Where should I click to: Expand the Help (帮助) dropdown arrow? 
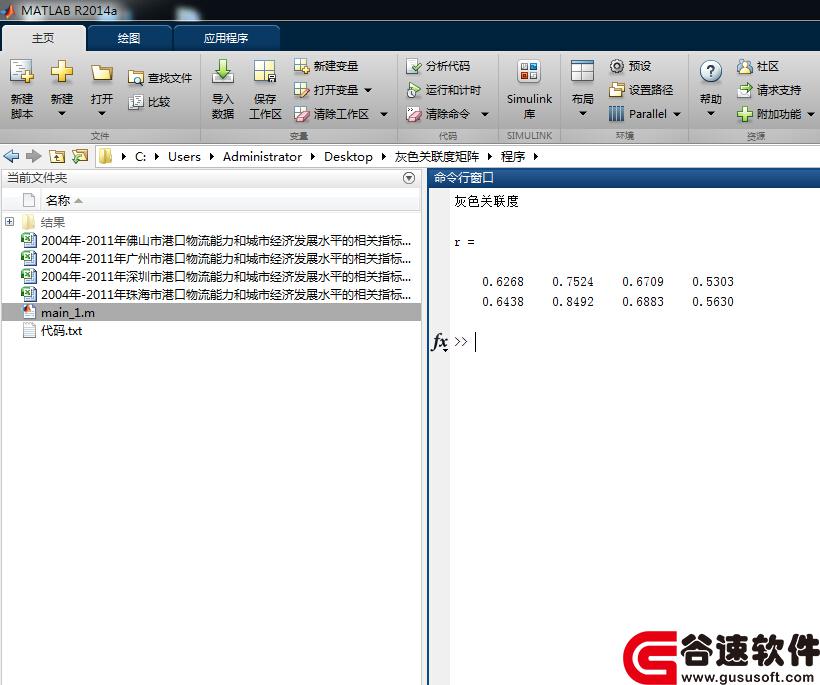coord(711,113)
